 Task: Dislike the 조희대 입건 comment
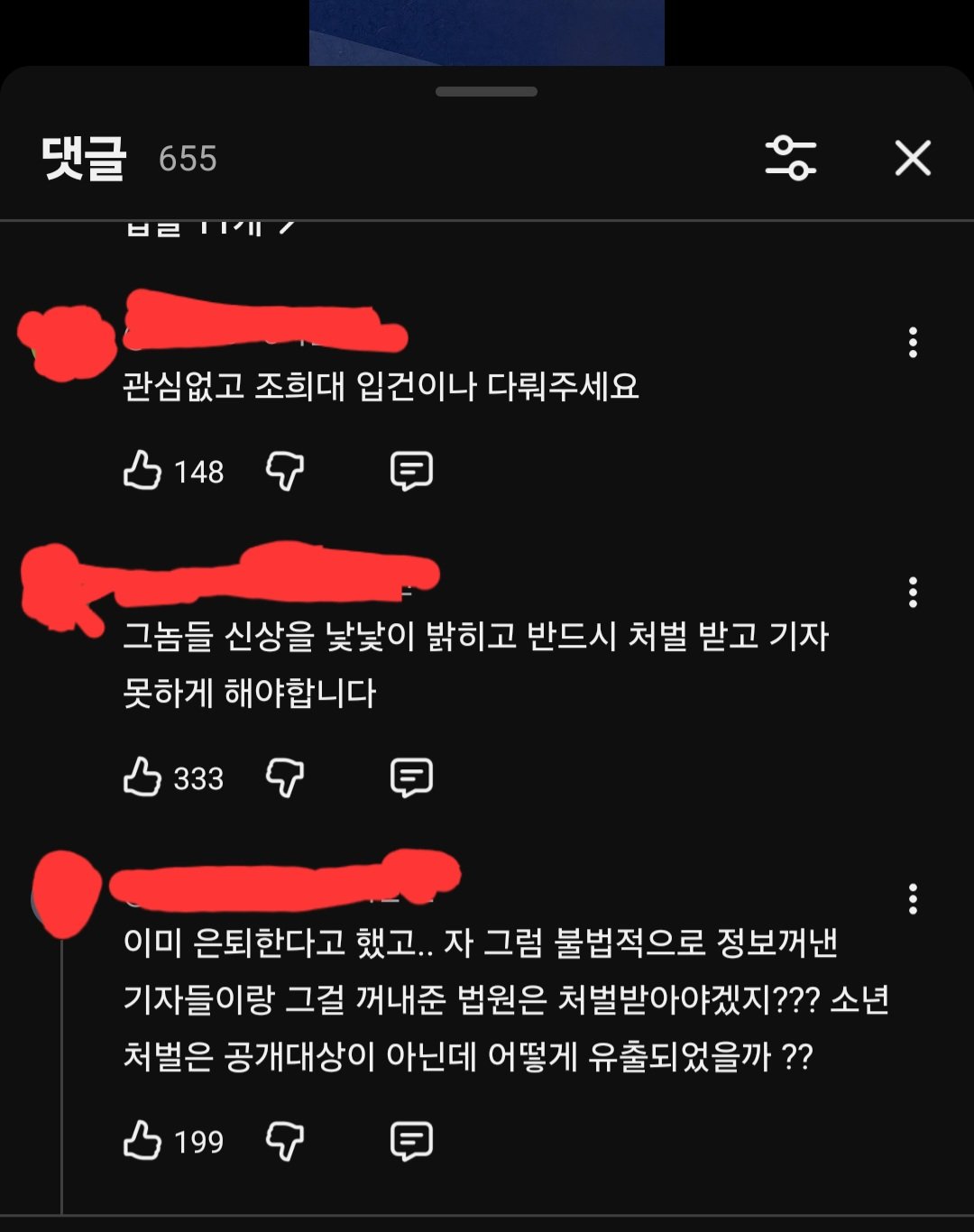[x=285, y=471]
